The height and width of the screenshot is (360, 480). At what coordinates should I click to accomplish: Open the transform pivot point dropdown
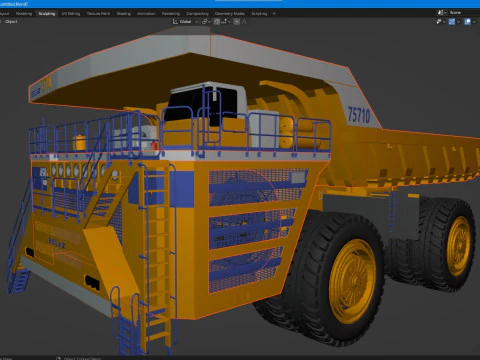pos(206,22)
